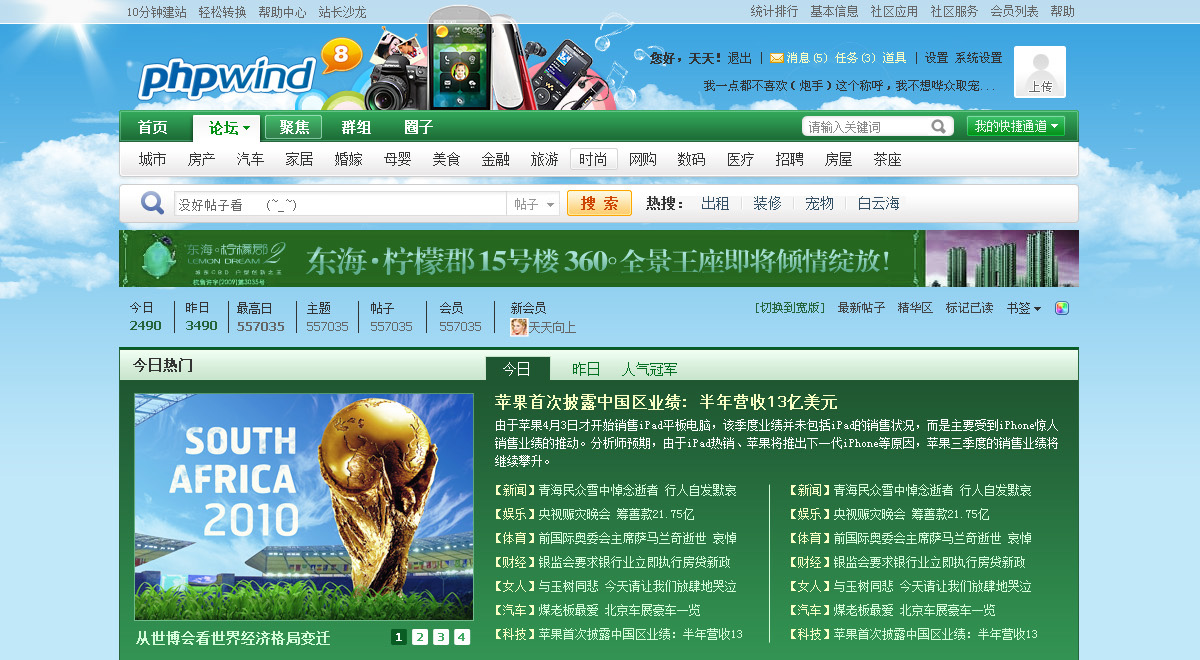
Task: Click the 东海·柠檬郡 banner ad
Action: coord(599,258)
